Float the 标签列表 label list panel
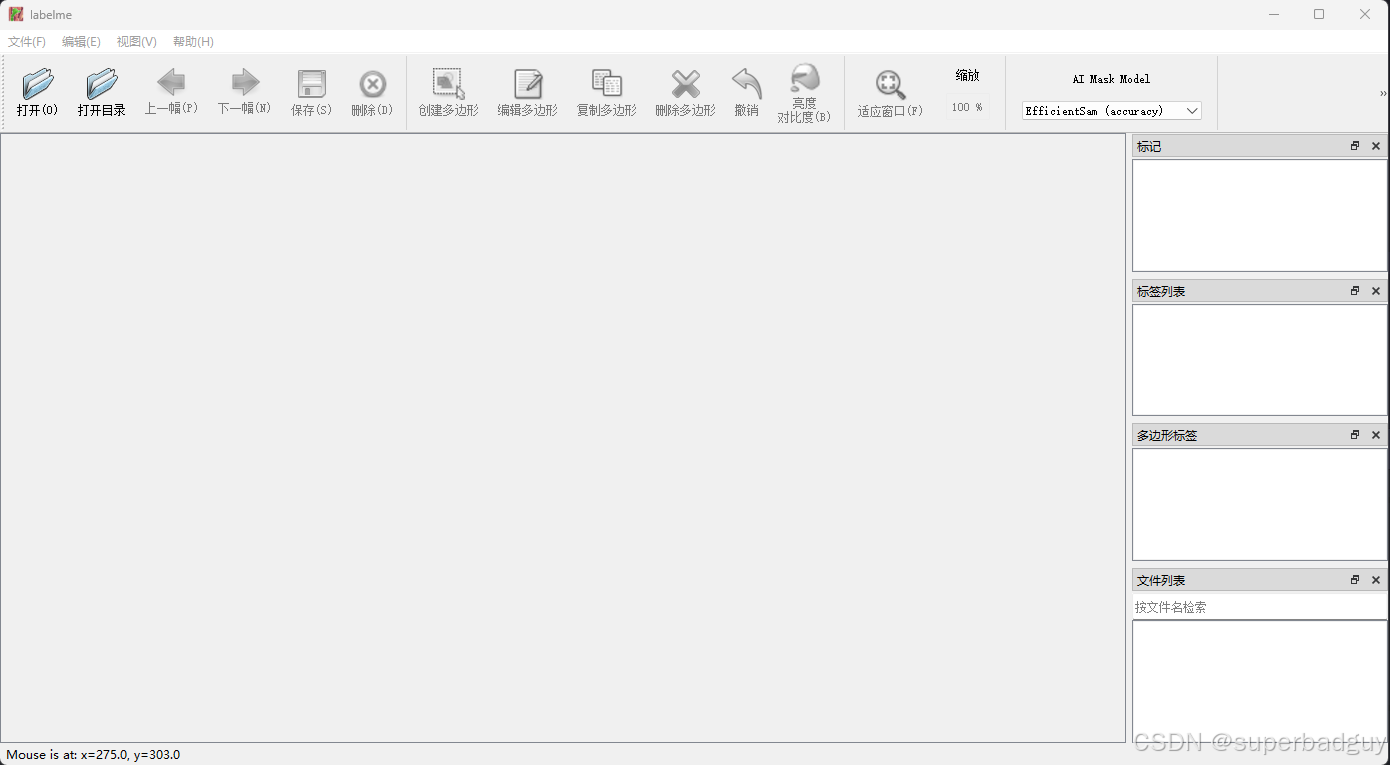Viewport: 1390px width, 765px height. [1355, 291]
